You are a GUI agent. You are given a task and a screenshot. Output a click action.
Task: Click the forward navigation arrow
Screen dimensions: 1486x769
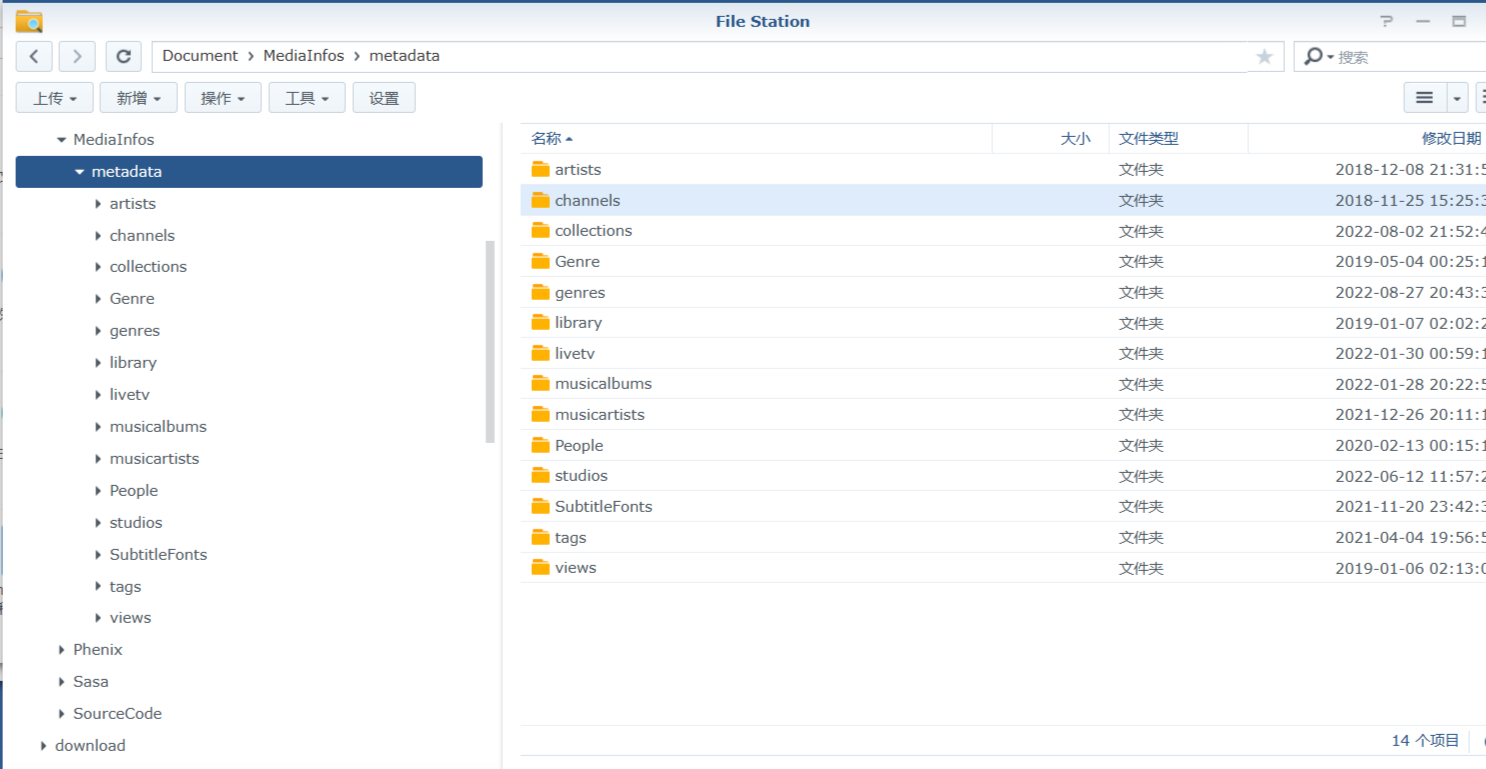pyautogui.click(x=77, y=56)
